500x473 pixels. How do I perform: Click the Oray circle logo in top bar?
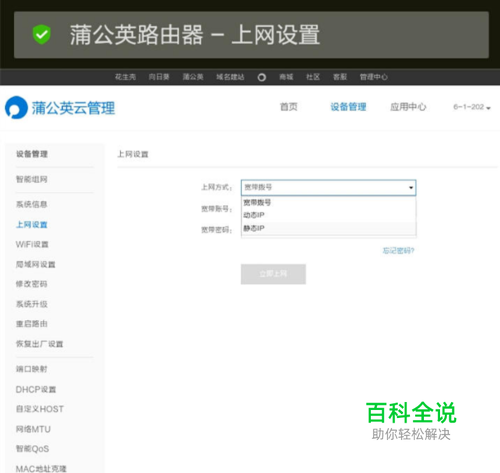pyautogui.click(x=262, y=77)
